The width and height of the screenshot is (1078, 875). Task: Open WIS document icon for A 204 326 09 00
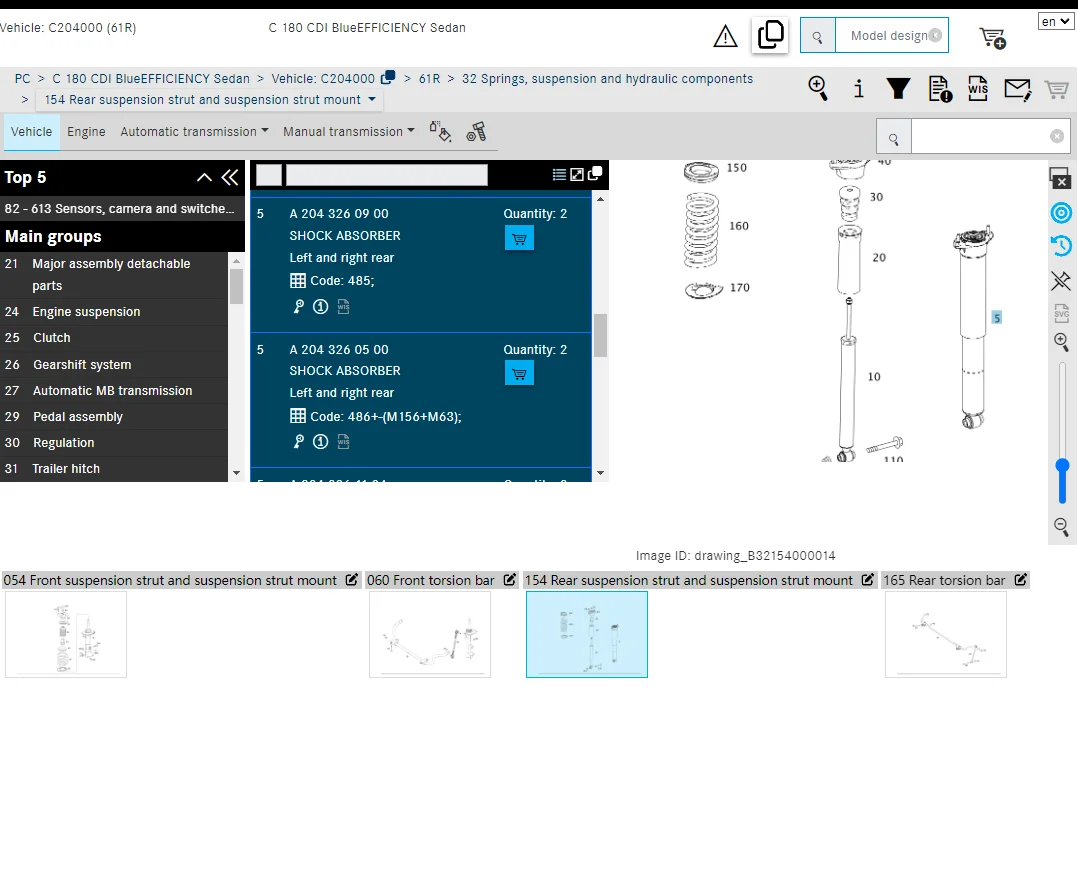click(343, 307)
